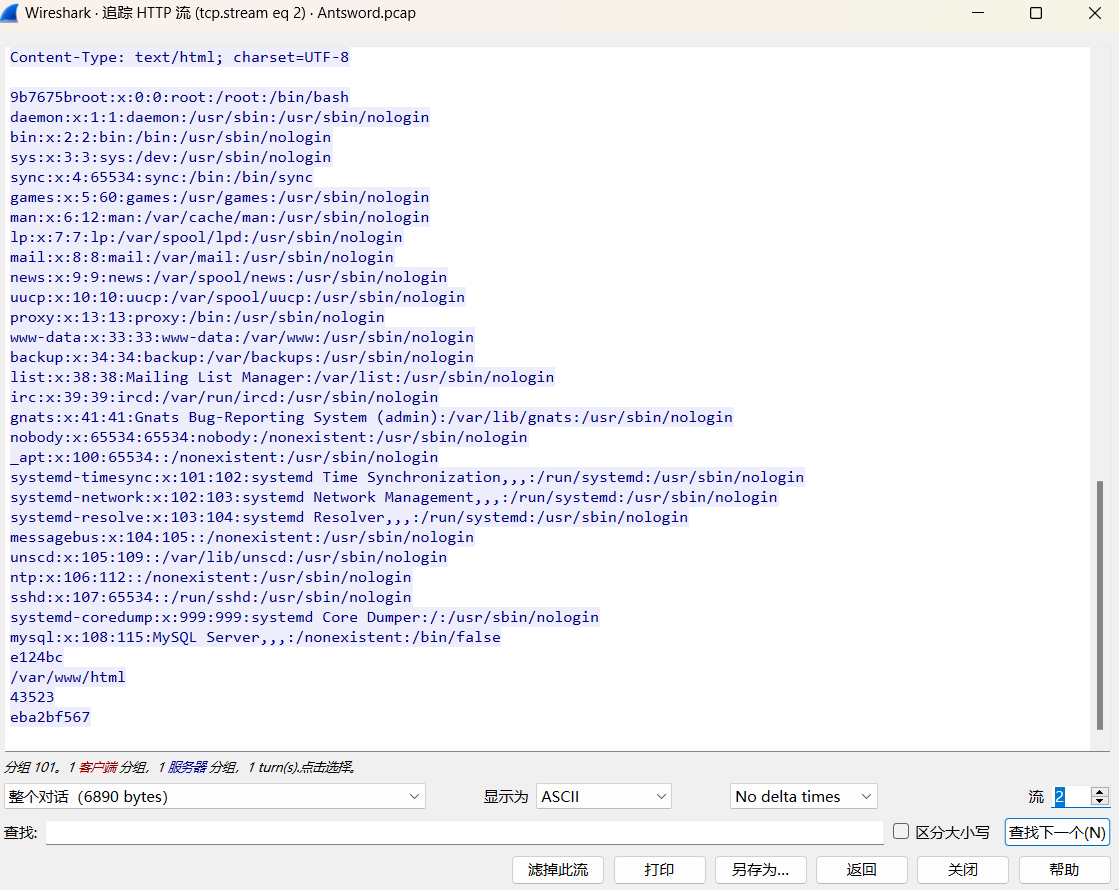
Task: Click the proxy:x:13:13 line
Action: [197, 317]
